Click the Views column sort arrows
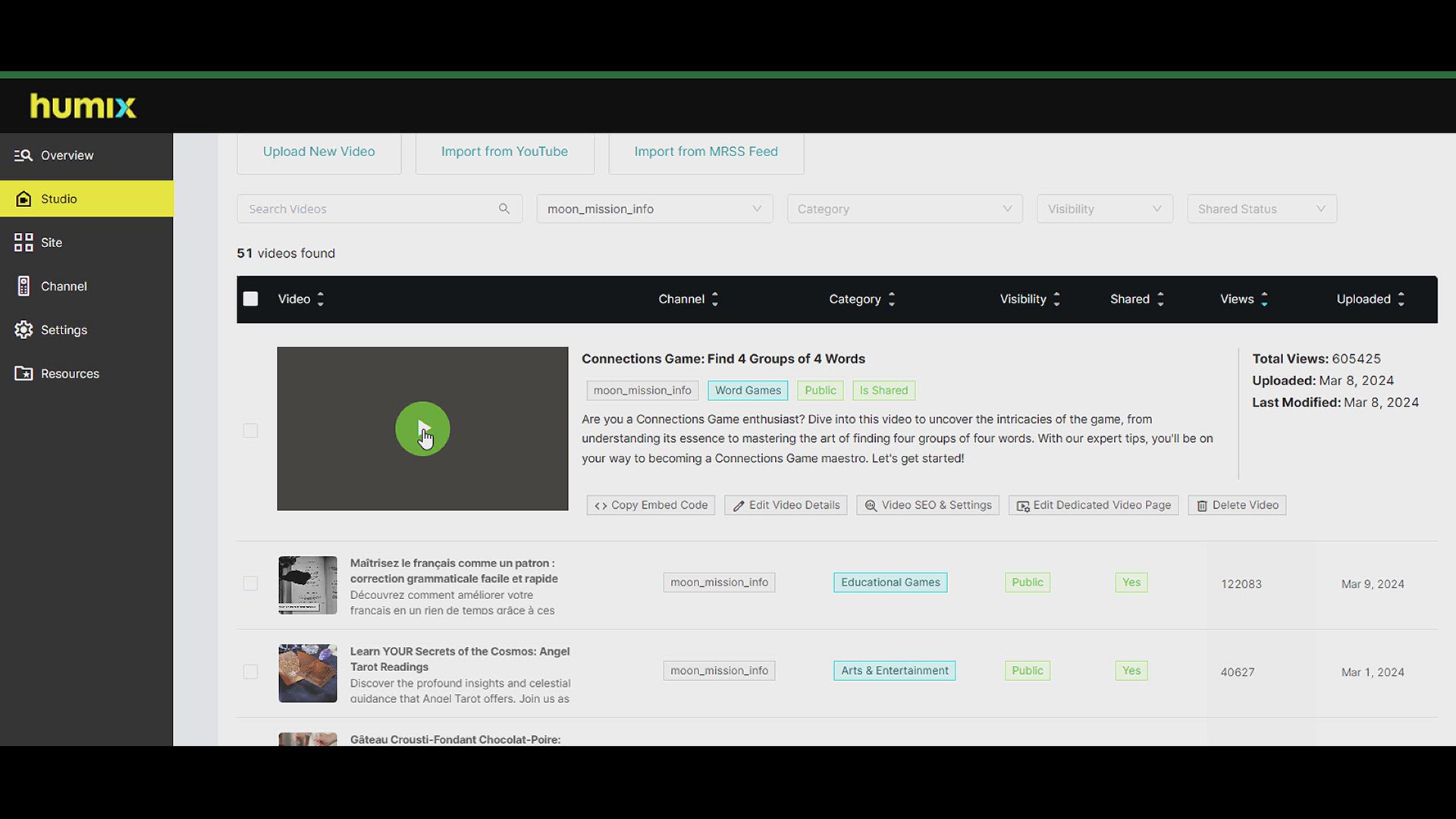 click(1264, 299)
